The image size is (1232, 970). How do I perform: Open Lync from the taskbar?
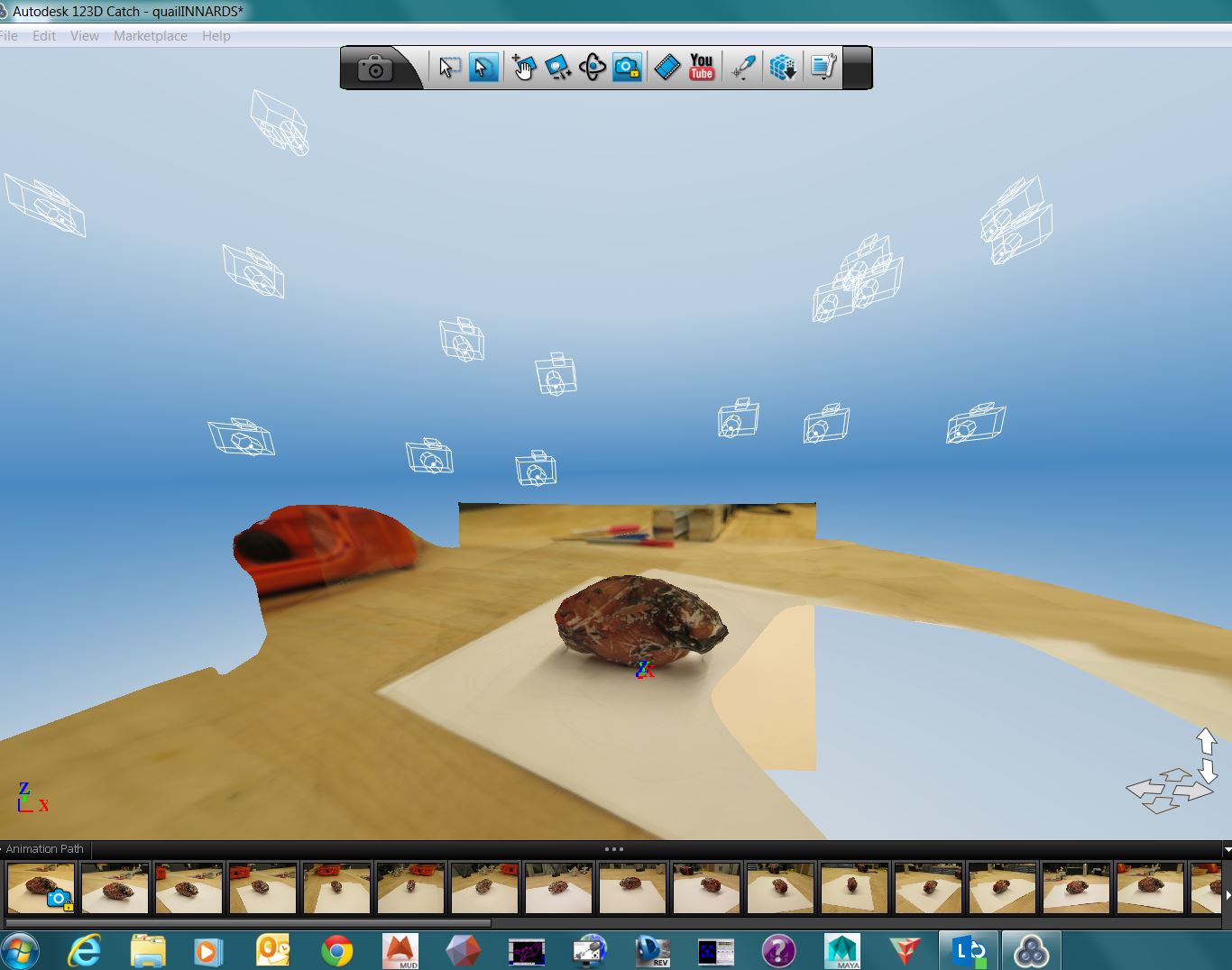(969, 951)
